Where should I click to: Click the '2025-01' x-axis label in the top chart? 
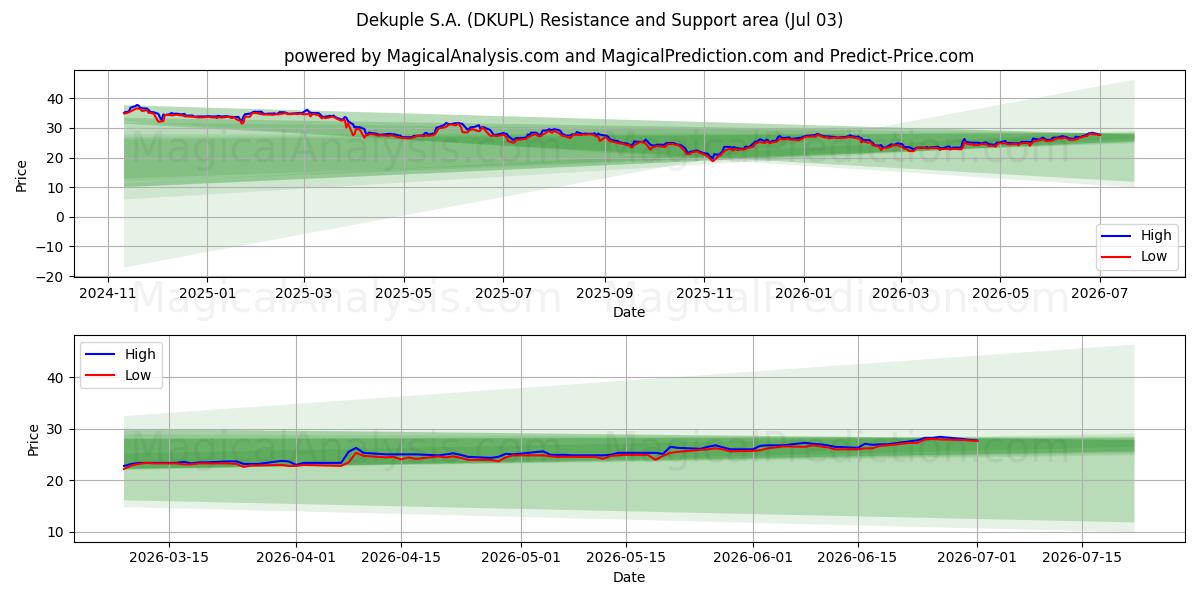[207, 294]
